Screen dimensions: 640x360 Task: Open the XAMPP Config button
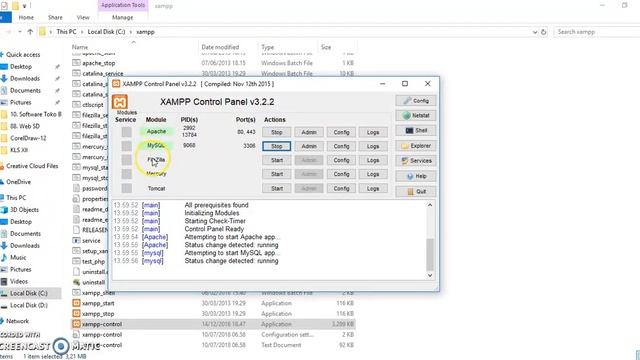pyautogui.click(x=416, y=100)
